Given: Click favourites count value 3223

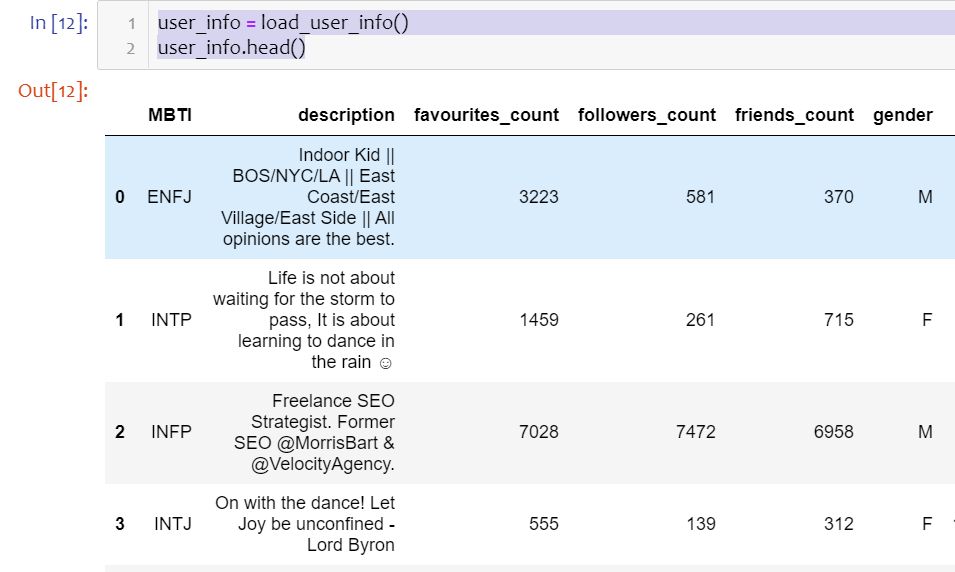Looking at the screenshot, I should [x=539, y=197].
